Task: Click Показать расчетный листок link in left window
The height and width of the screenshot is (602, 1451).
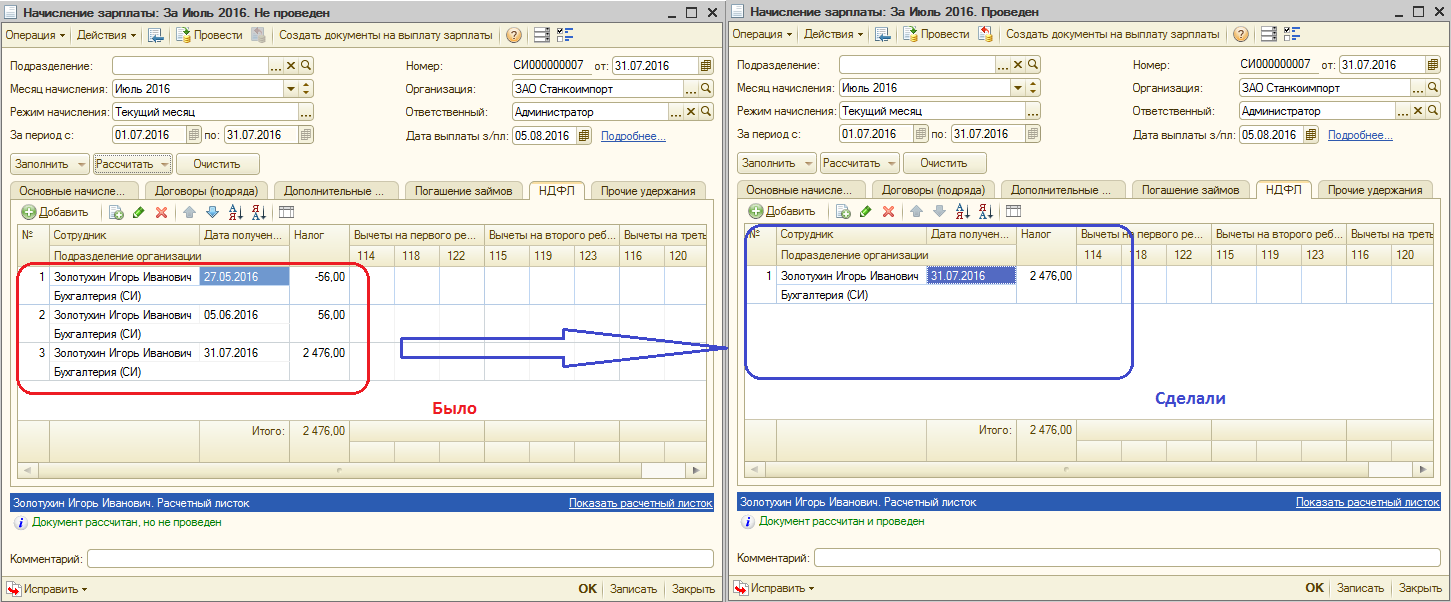Action: click(640, 503)
